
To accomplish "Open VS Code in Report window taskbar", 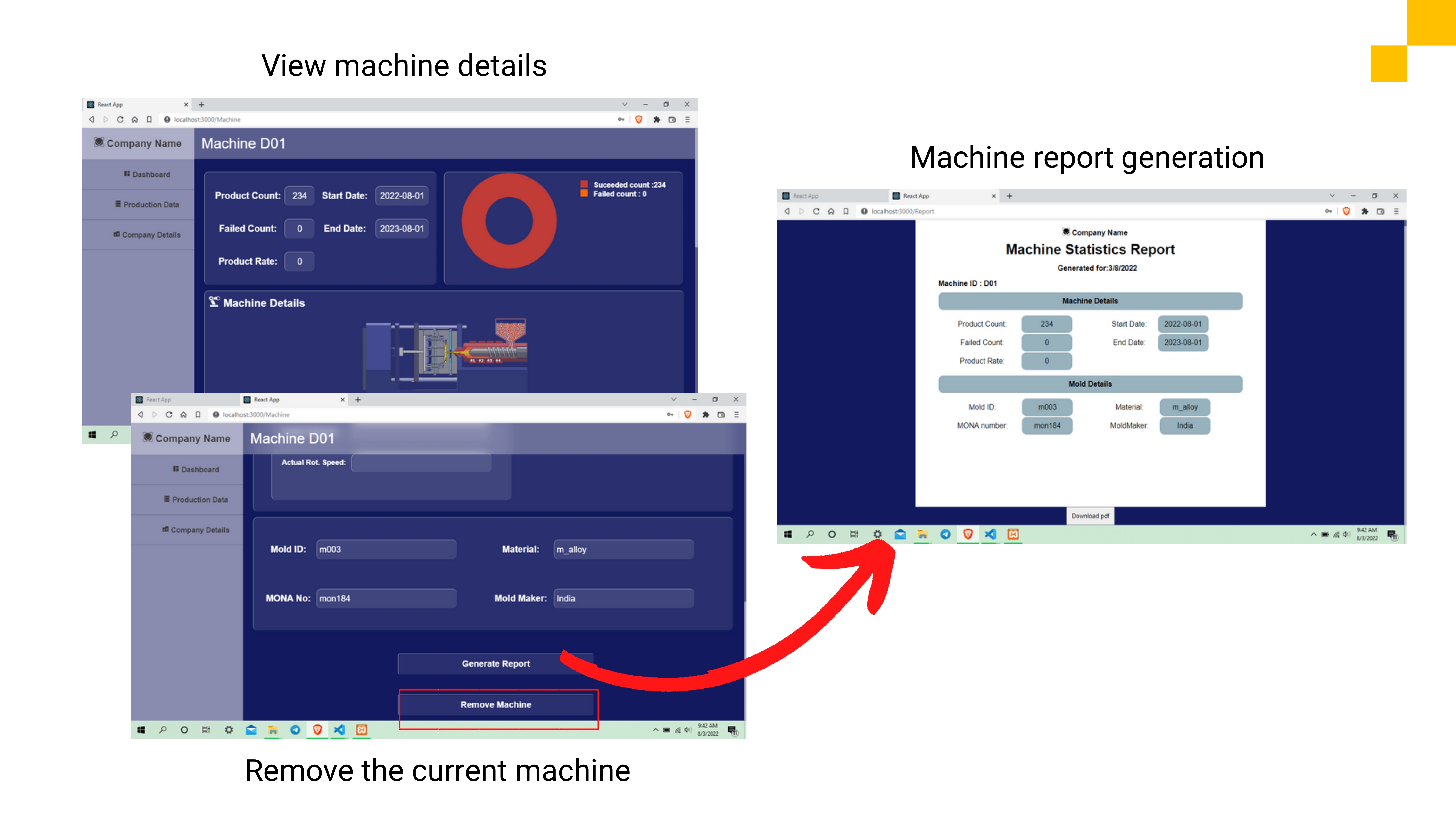I will coord(990,534).
